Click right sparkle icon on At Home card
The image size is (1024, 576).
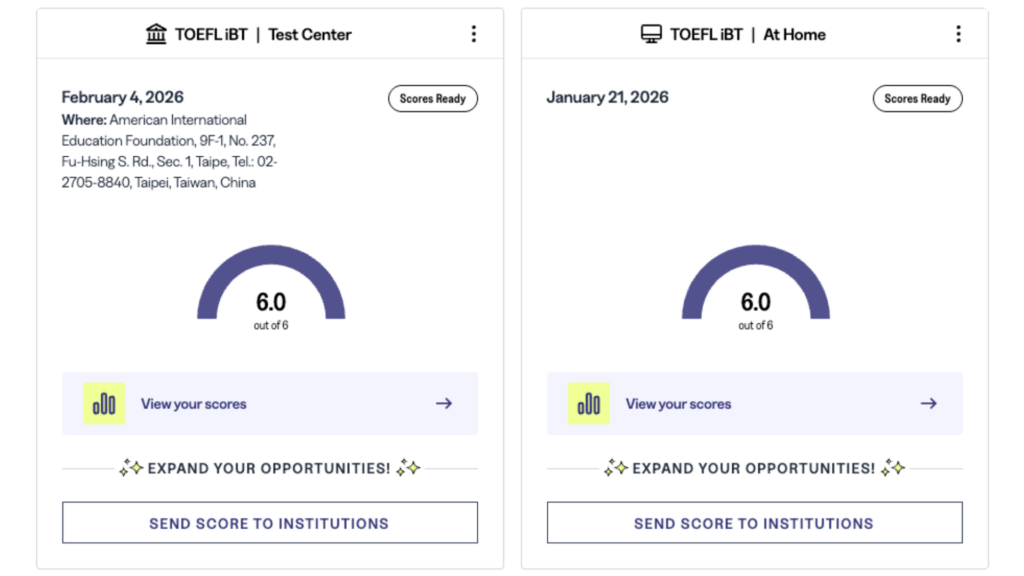pyautogui.click(x=893, y=468)
